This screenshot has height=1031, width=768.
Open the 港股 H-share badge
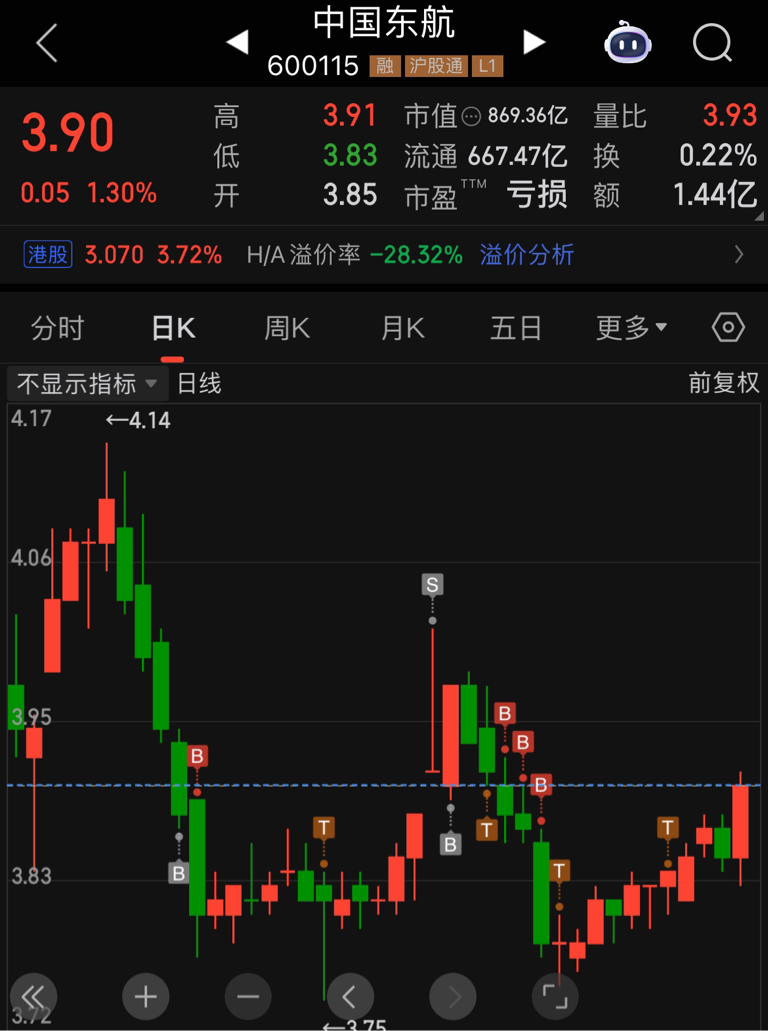coord(48,254)
